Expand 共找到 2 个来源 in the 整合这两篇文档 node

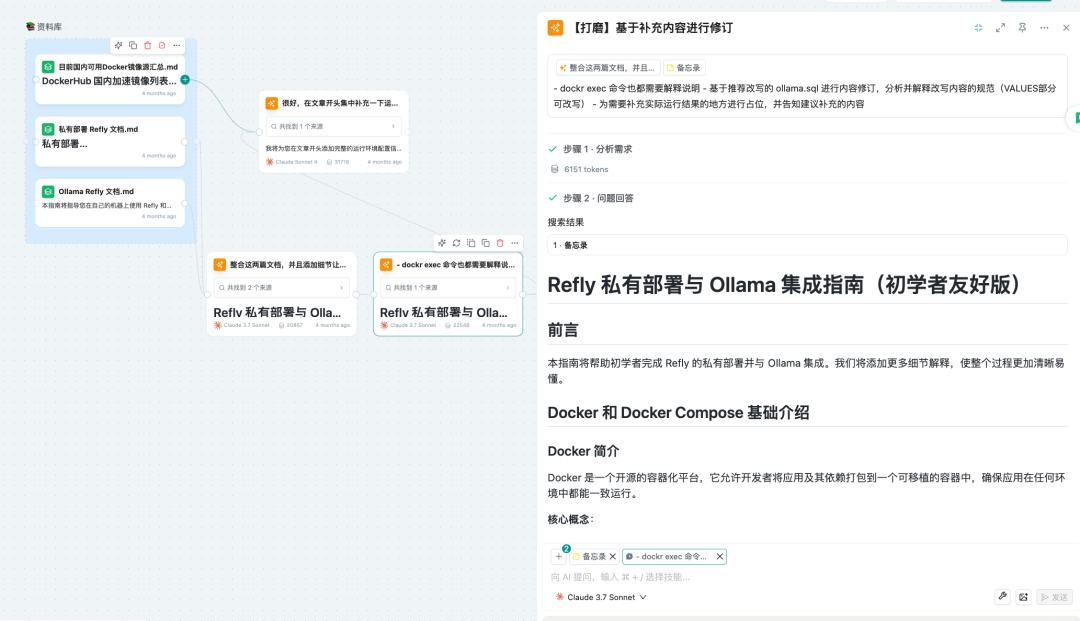(x=282, y=288)
